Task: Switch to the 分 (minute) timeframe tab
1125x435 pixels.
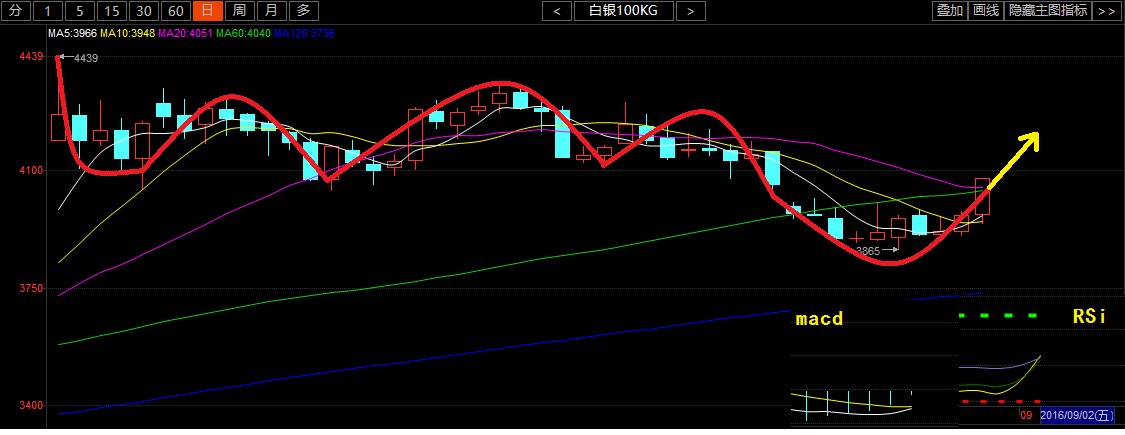Action: click(15, 11)
